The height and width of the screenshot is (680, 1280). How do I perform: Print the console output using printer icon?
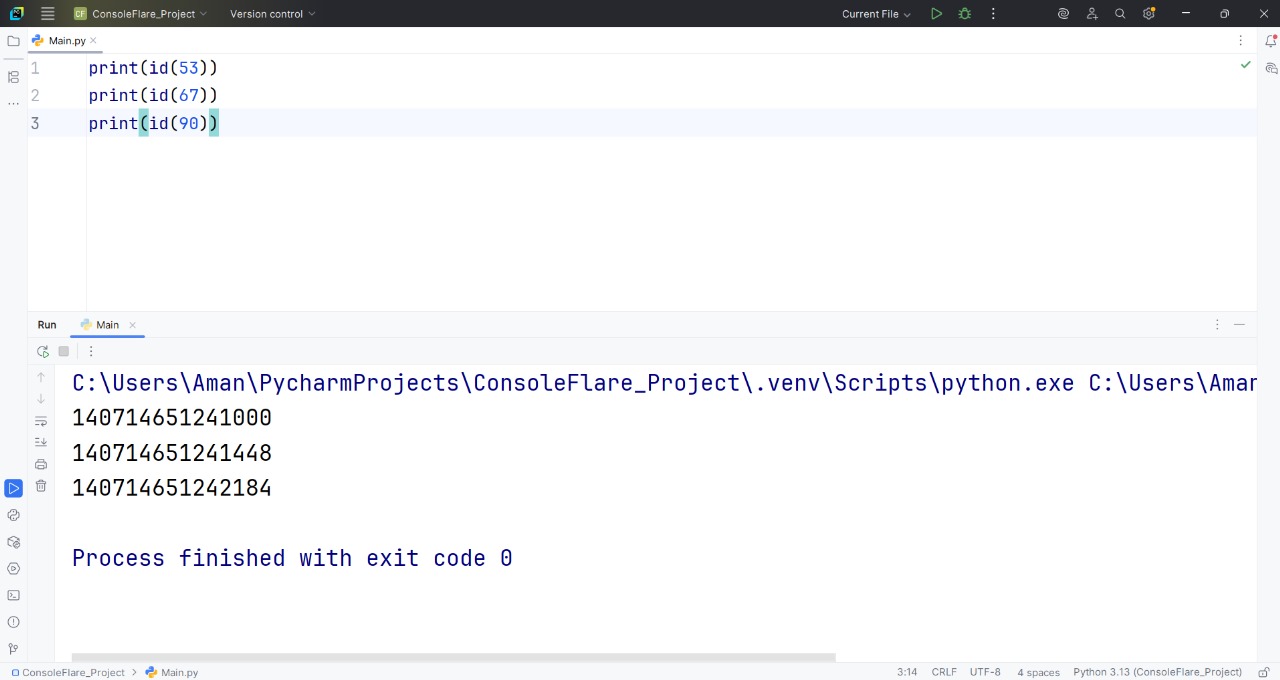pos(41,464)
